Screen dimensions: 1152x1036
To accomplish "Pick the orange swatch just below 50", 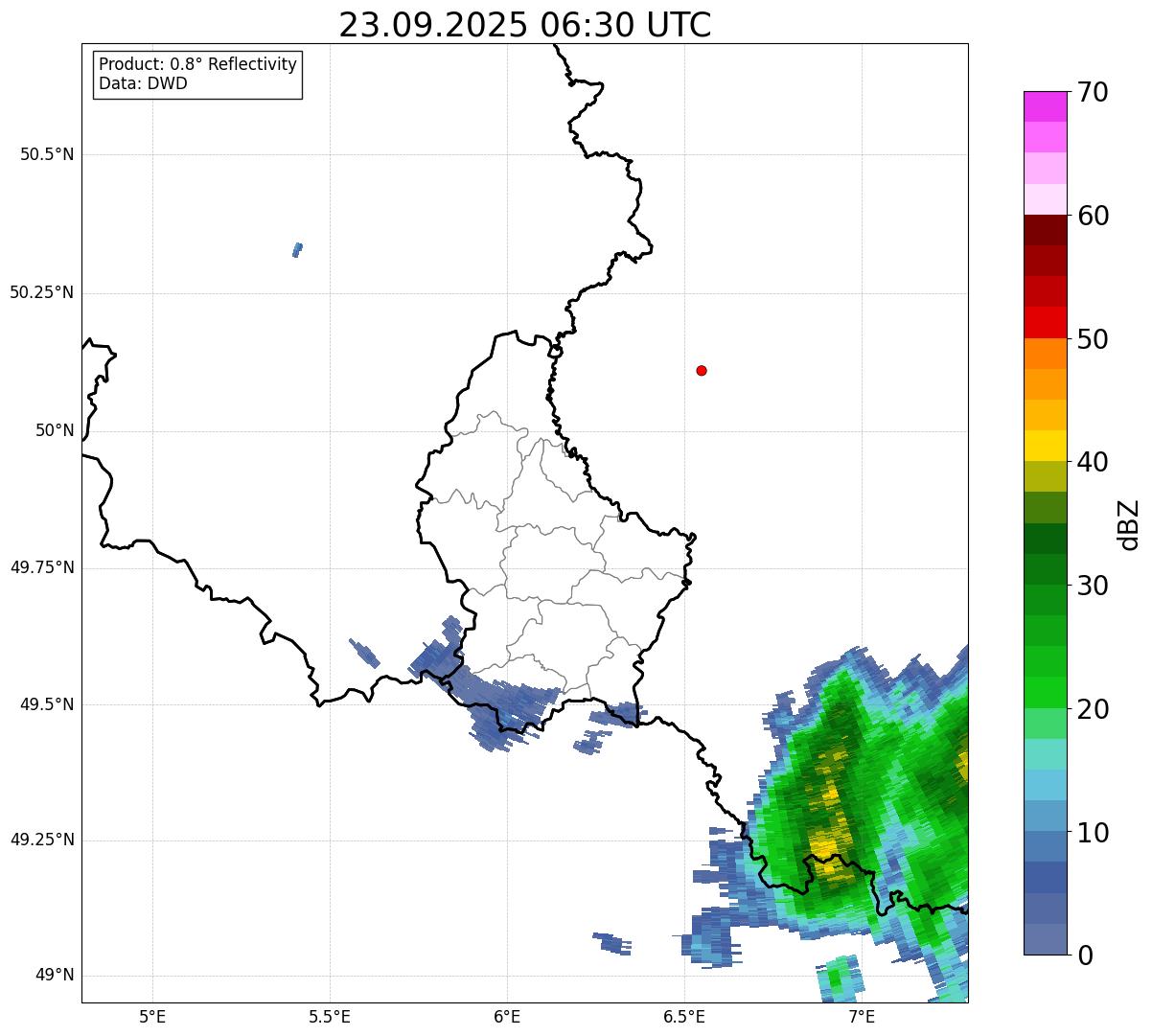I will [x=1045, y=354].
